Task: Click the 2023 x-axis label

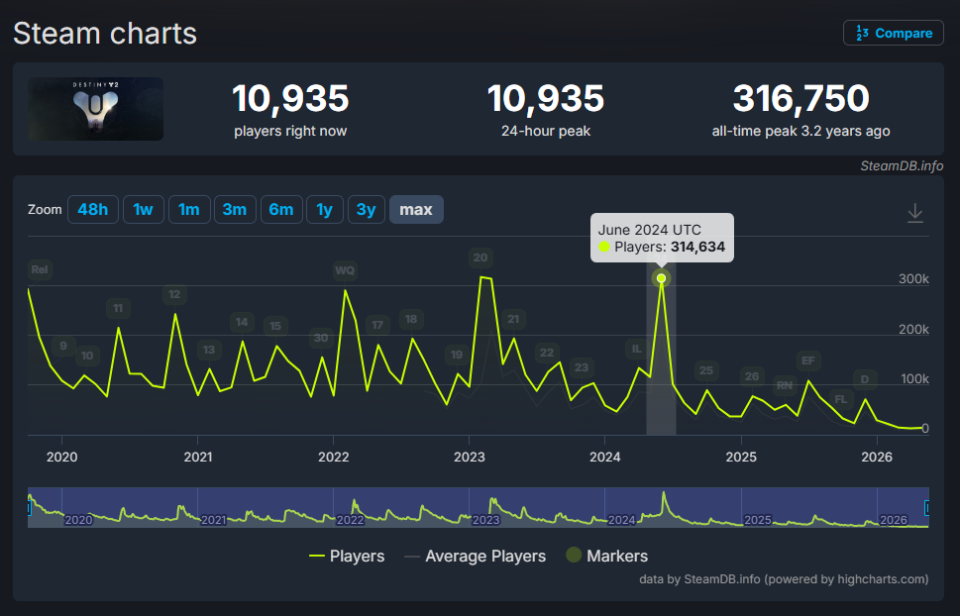Action: click(x=470, y=457)
